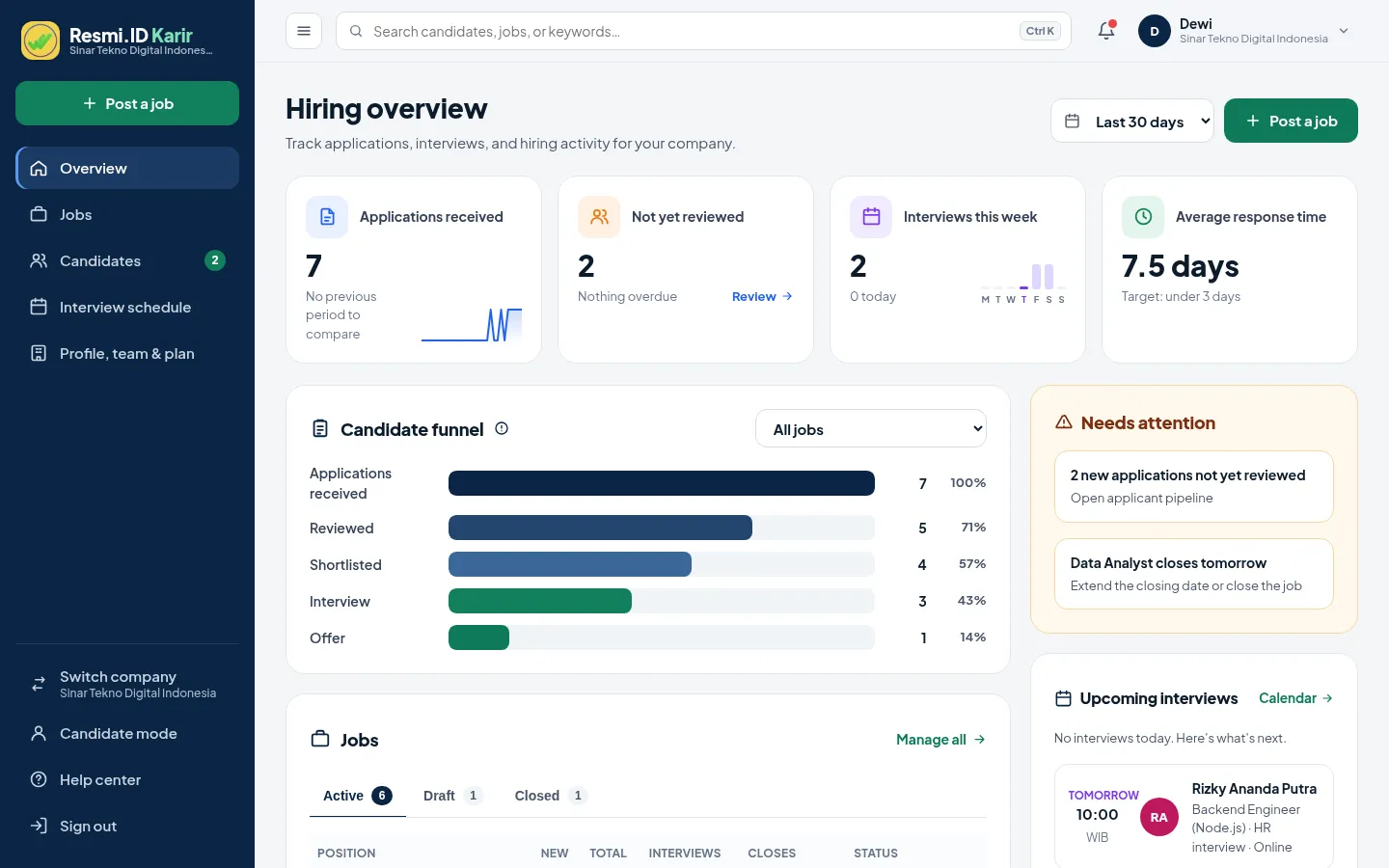Image resolution: width=1389 pixels, height=868 pixels.
Task: Click the Sign out arrow icon
Action: tap(39, 826)
